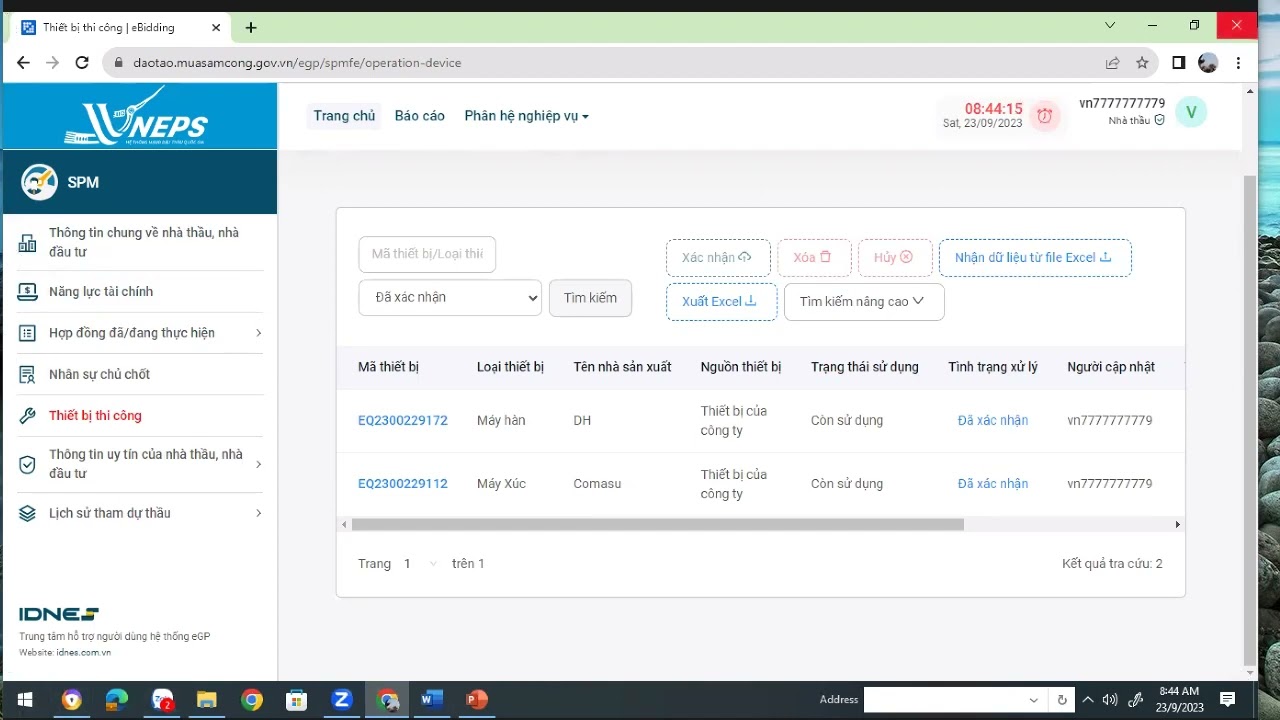1280x720 pixels.
Task: Expand Lịch sử tham dự thầu submenu
Action: (258, 513)
